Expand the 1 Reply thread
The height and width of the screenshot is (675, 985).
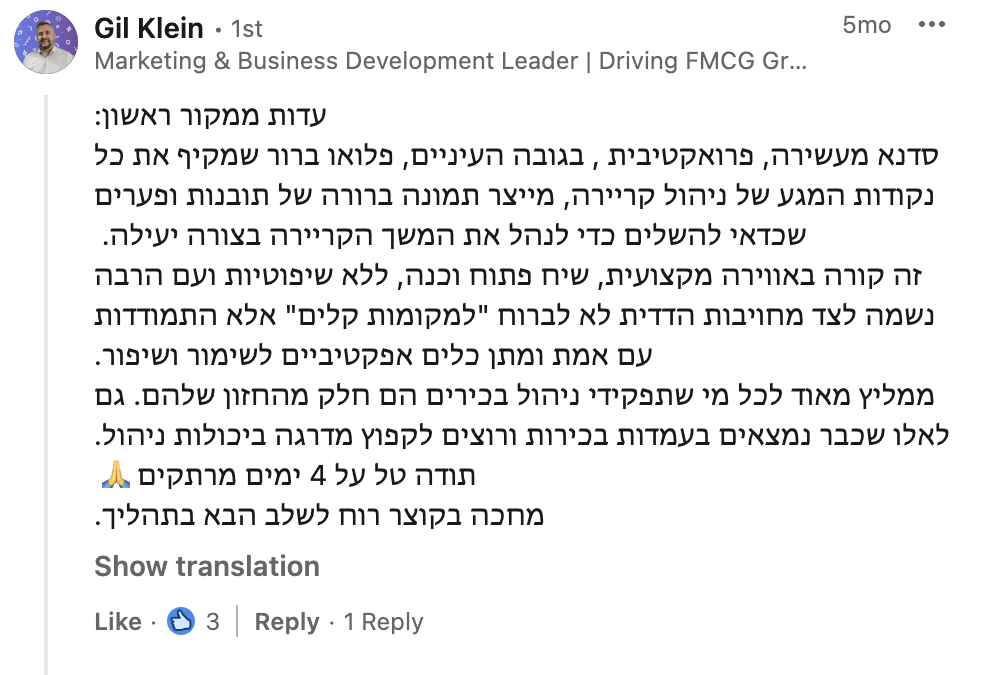[x=384, y=621]
